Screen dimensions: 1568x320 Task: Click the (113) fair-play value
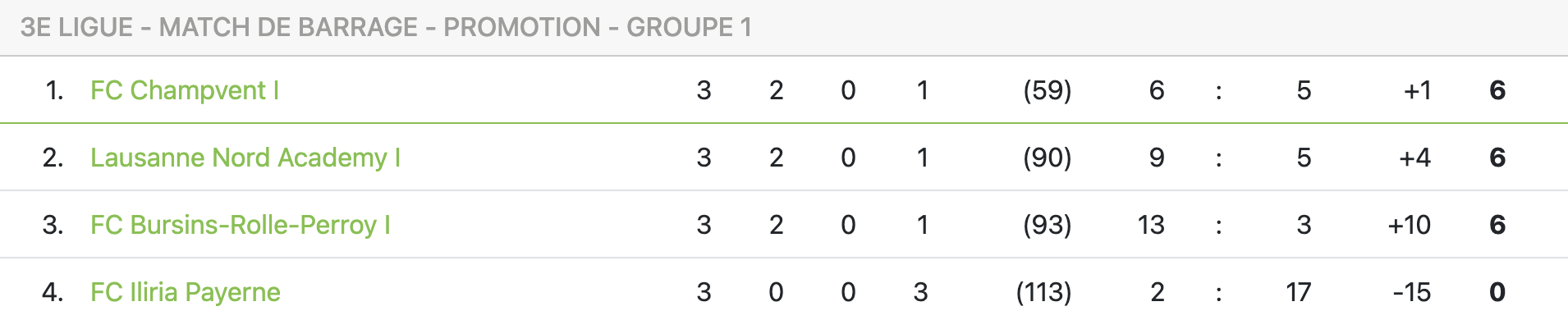tap(1044, 292)
